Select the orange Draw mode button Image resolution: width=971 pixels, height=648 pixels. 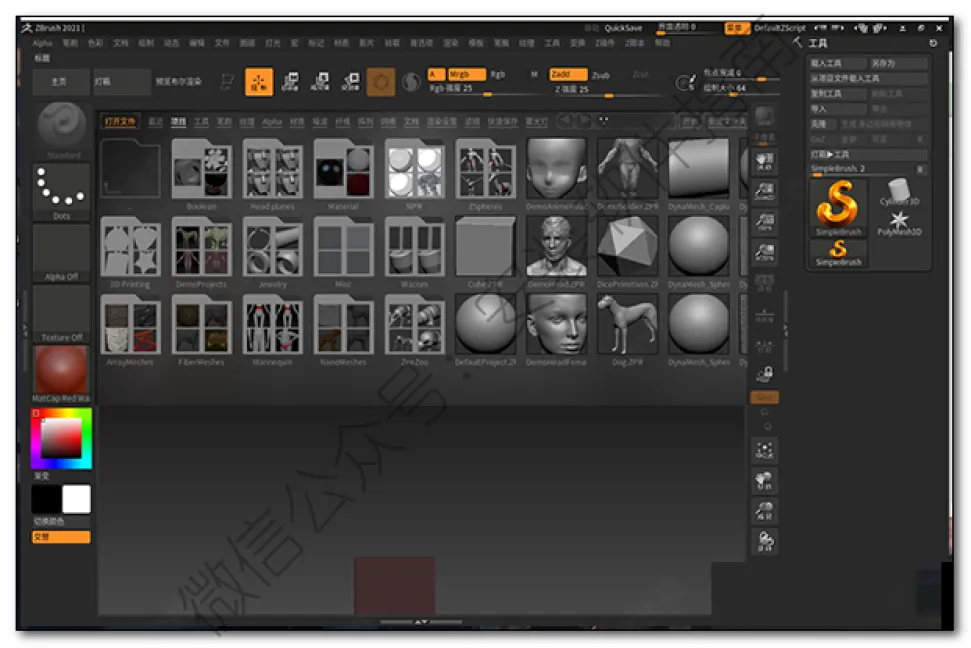point(259,81)
